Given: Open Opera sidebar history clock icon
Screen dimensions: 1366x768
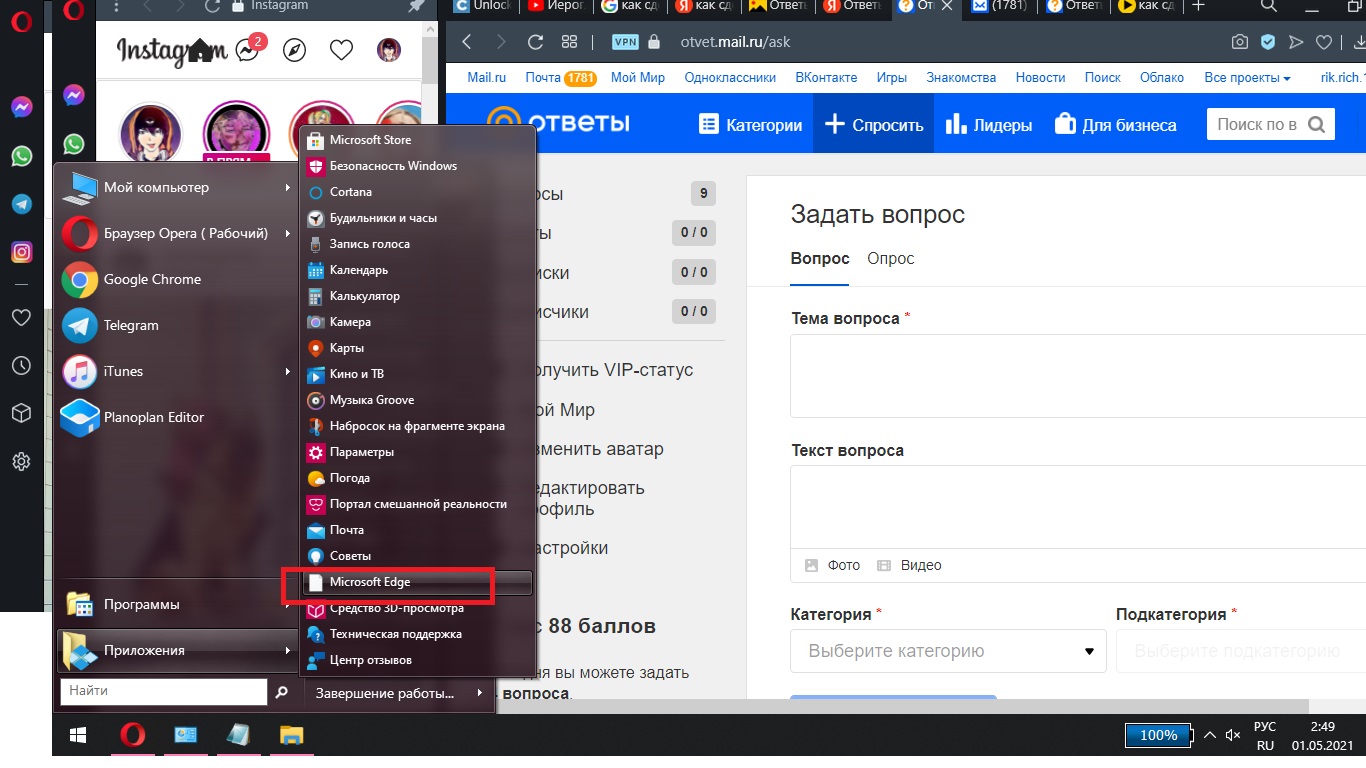Looking at the screenshot, I should [21, 366].
